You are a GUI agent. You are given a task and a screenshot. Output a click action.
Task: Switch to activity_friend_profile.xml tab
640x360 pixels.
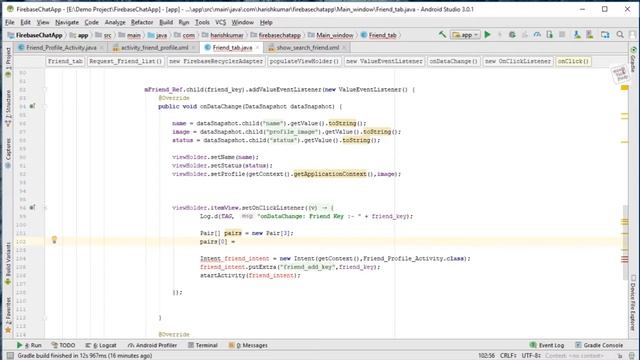coord(155,48)
